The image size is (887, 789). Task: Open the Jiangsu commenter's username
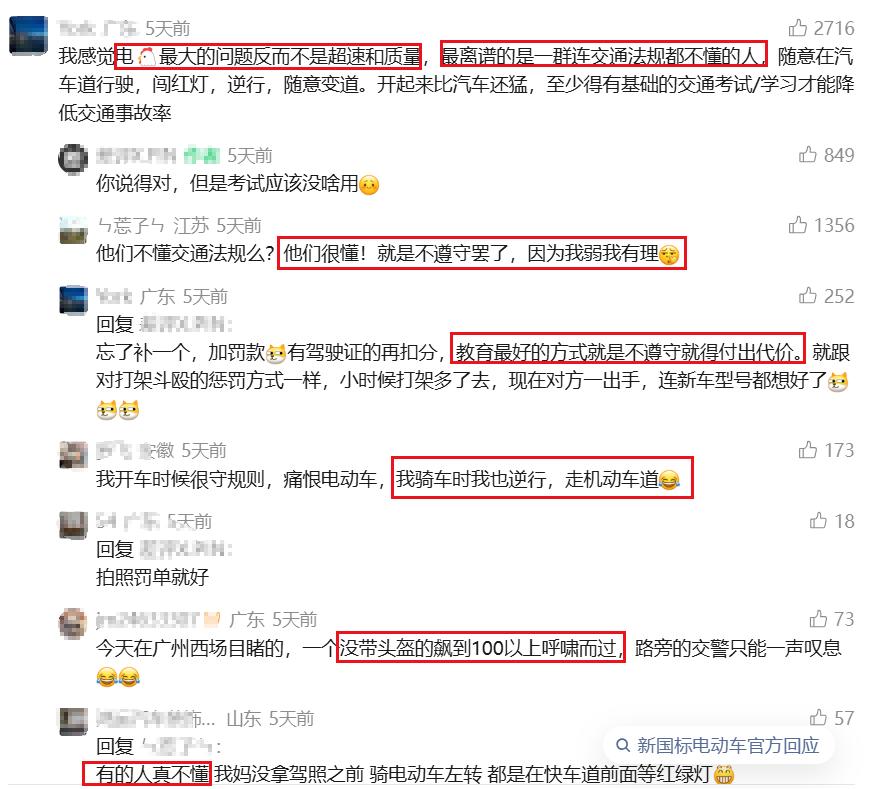coord(131,225)
